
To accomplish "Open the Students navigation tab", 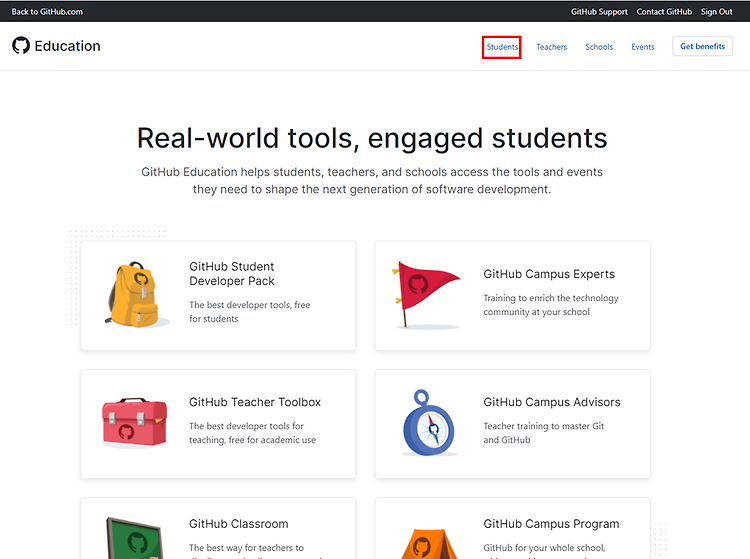I will (502, 47).
